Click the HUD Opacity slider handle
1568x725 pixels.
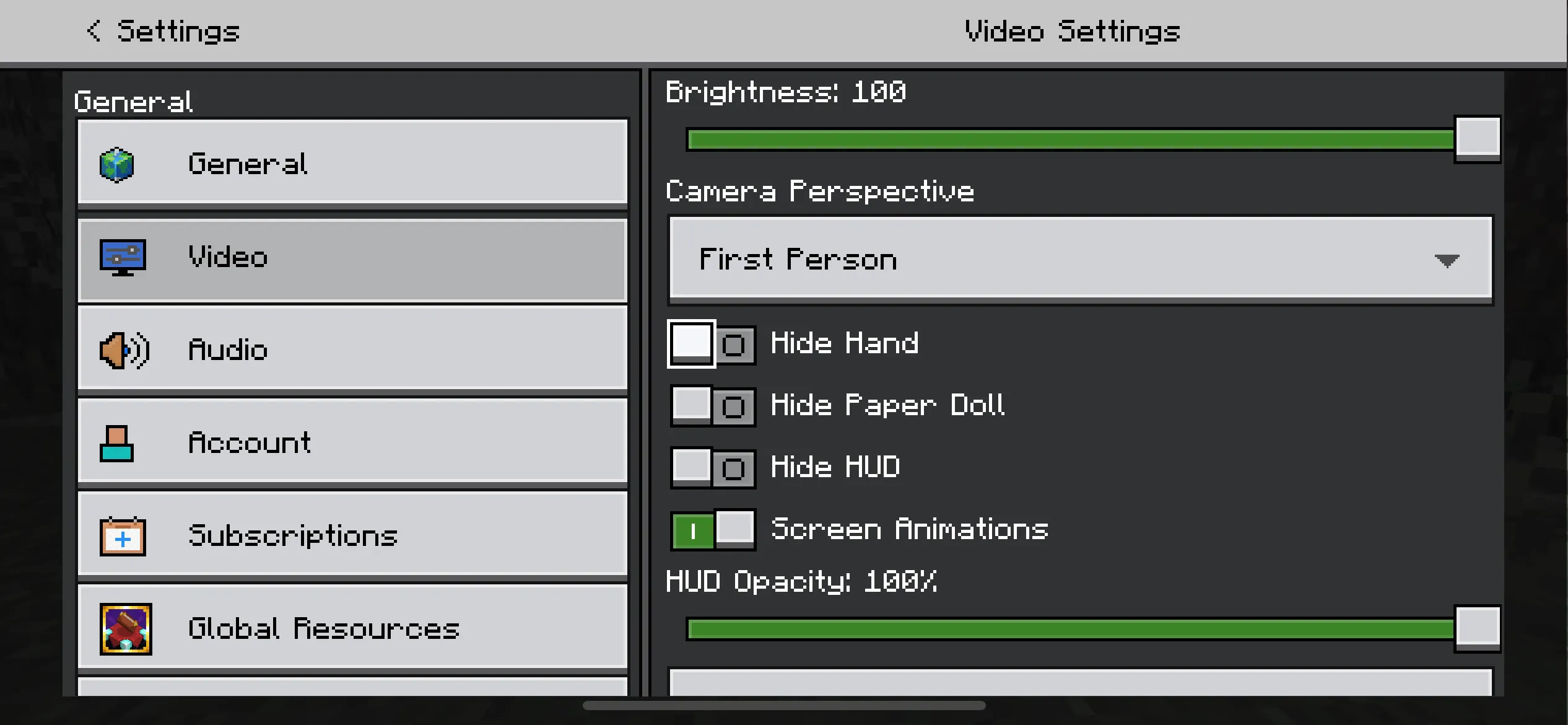(1478, 629)
